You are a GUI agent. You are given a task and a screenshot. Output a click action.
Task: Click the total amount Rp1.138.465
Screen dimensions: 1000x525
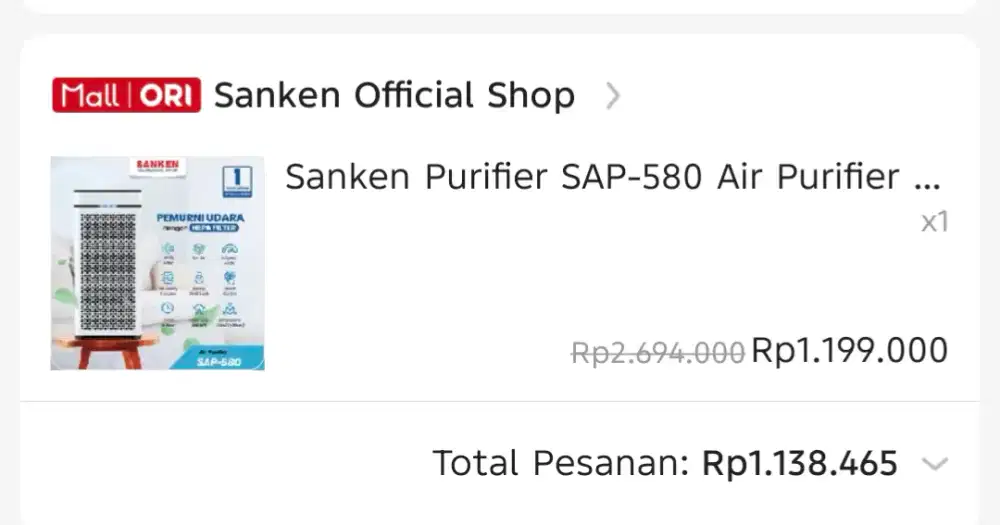tap(800, 464)
